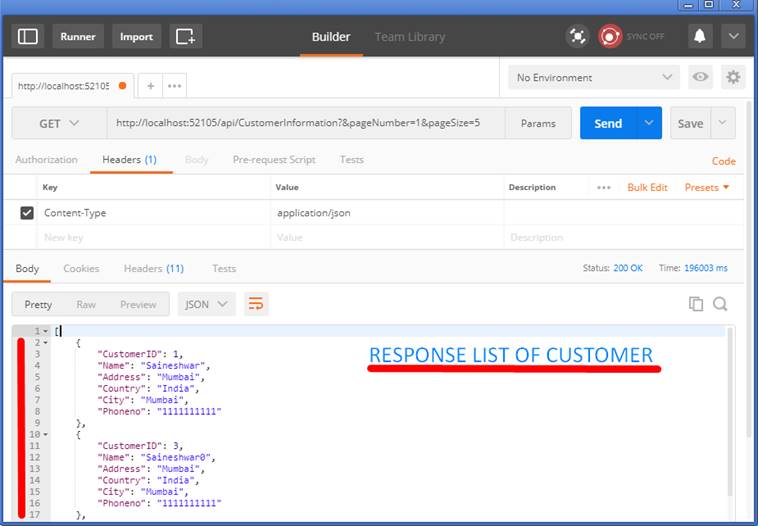
Task: Open manage environments gear icon
Action: [733, 77]
